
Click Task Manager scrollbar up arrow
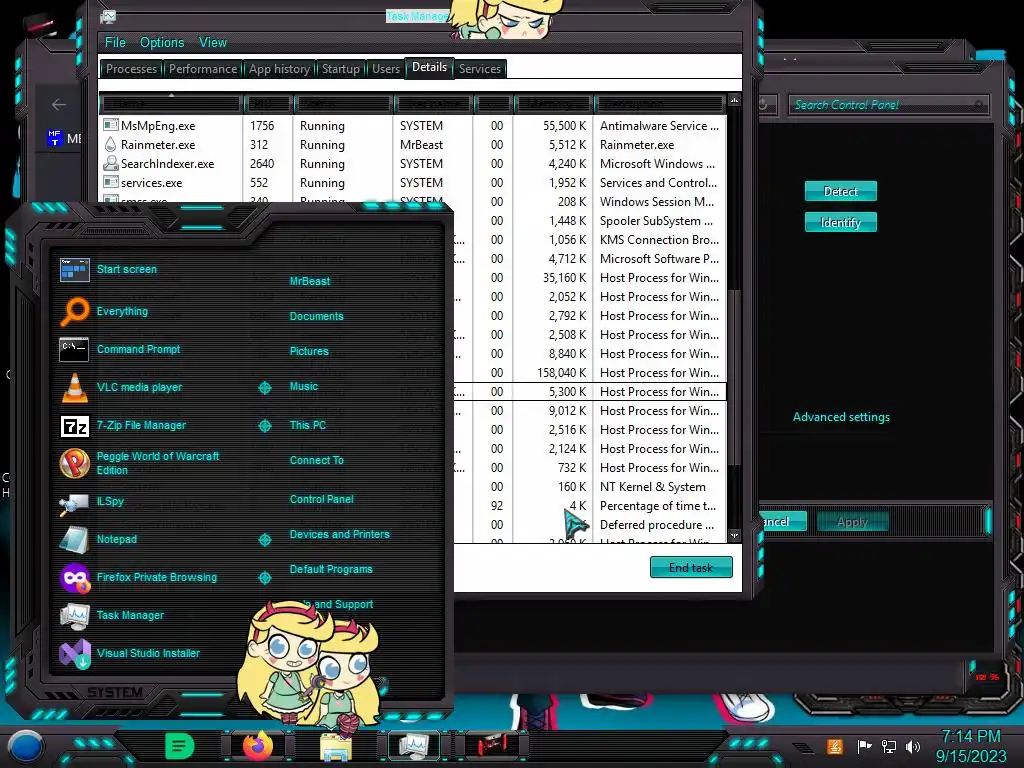pos(734,101)
